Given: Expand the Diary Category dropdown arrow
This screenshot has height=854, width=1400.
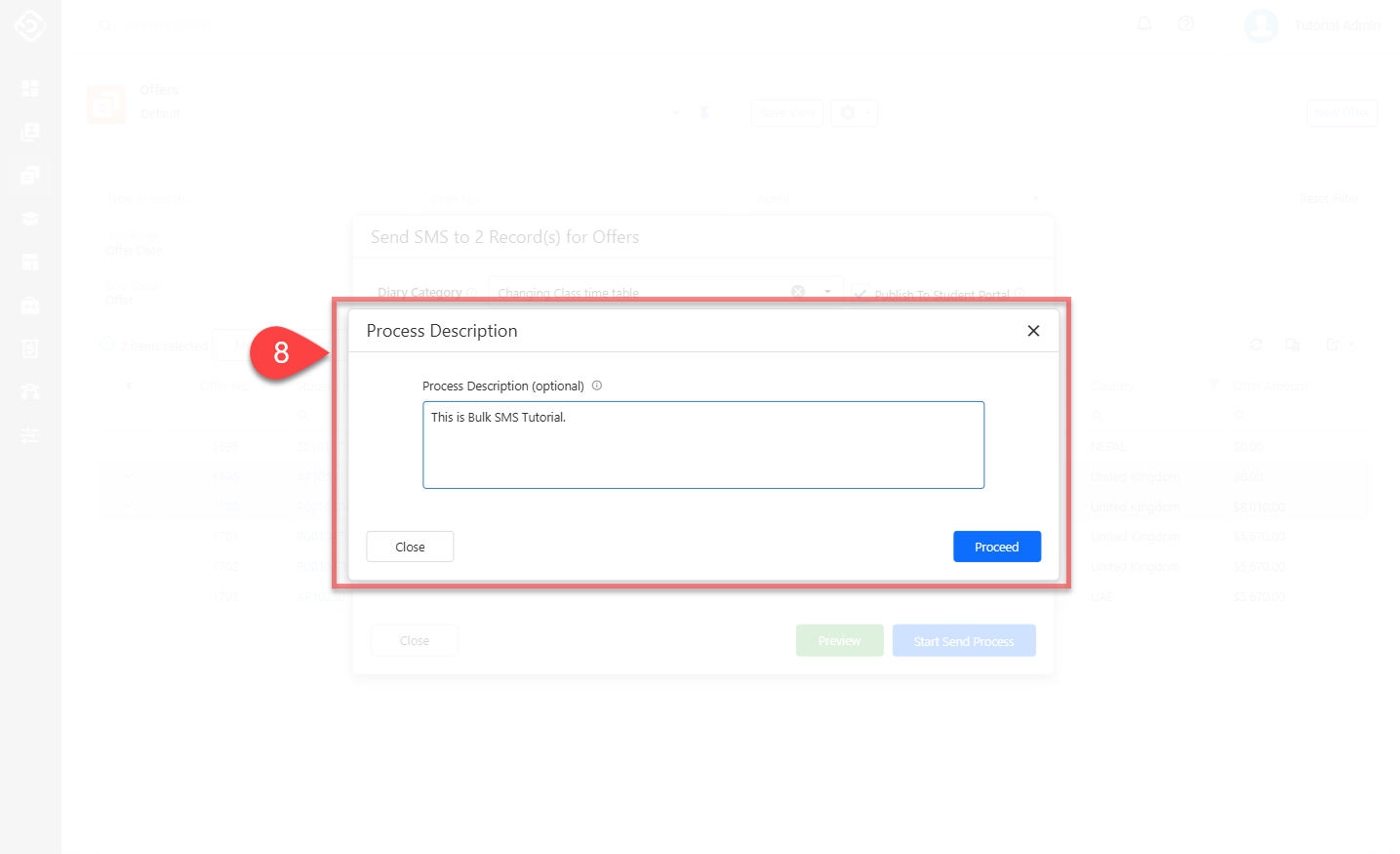Looking at the screenshot, I should tap(827, 292).
